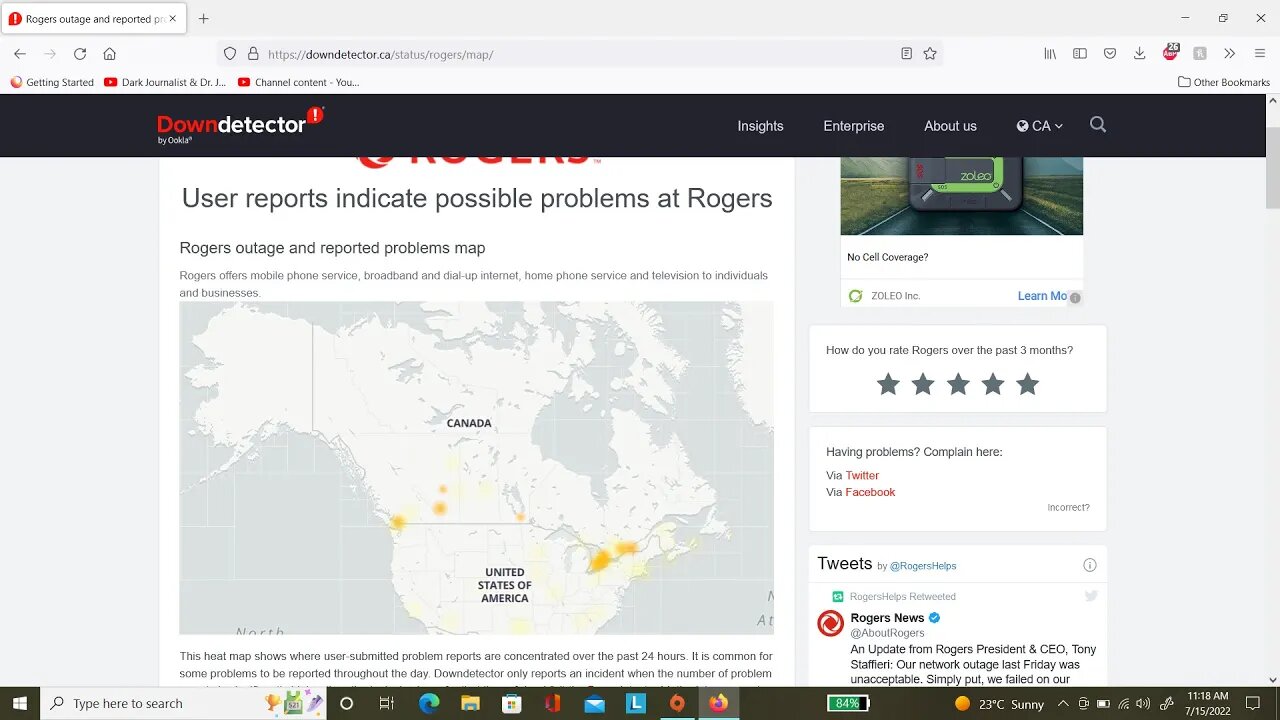Click the ad info icon
Screen dimensions: 1280x720
click(x=1075, y=297)
